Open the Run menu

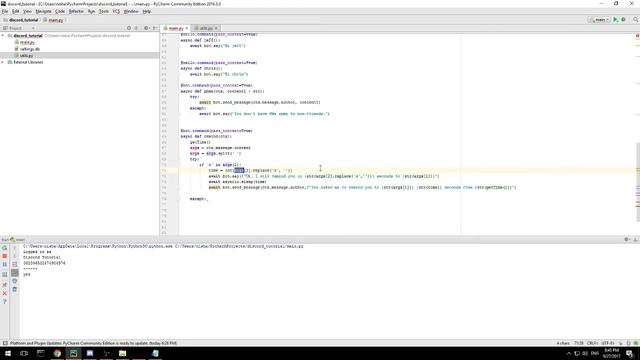tap(91, 11)
